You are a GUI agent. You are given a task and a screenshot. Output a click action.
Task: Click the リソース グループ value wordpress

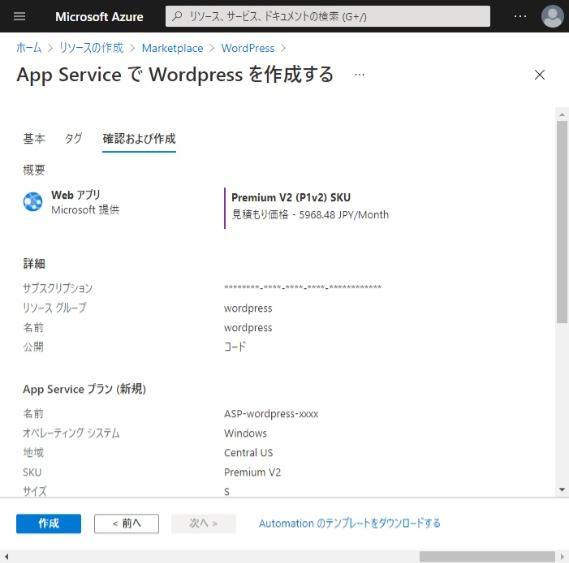pyautogui.click(x=248, y=308)
